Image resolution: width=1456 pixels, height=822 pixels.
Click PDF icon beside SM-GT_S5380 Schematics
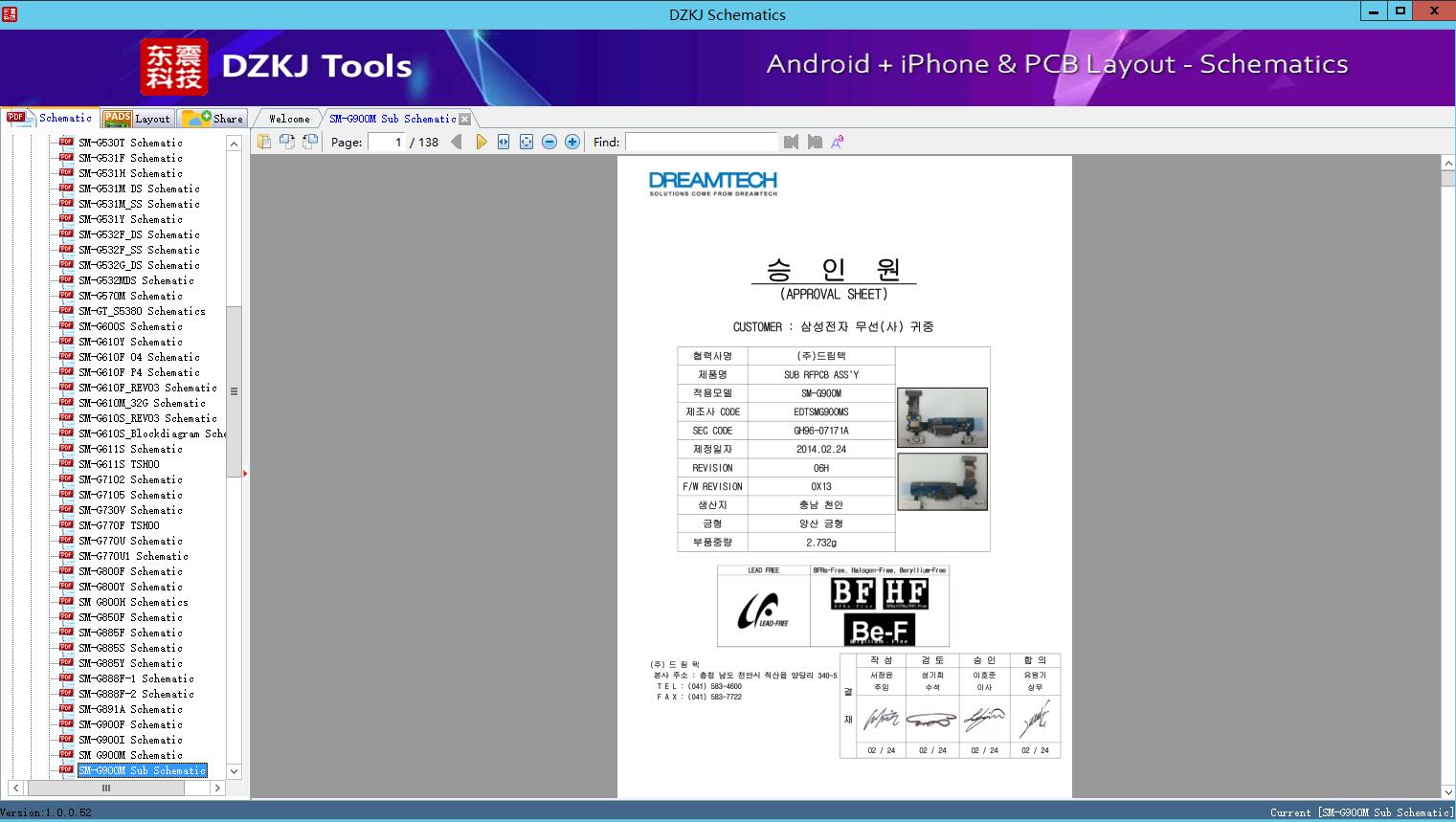tap(66, 311)
